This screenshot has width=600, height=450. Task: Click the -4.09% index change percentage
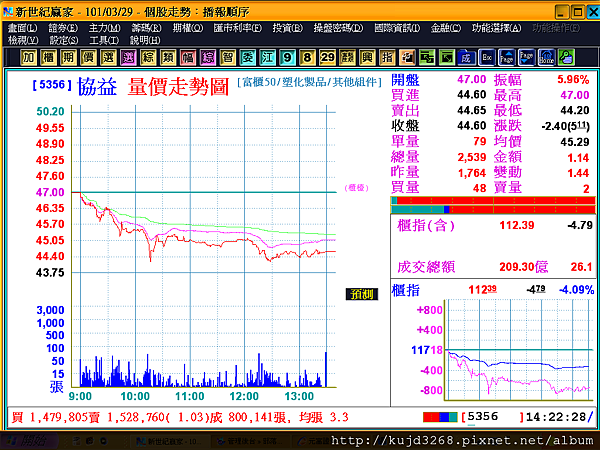coord(577,290)
